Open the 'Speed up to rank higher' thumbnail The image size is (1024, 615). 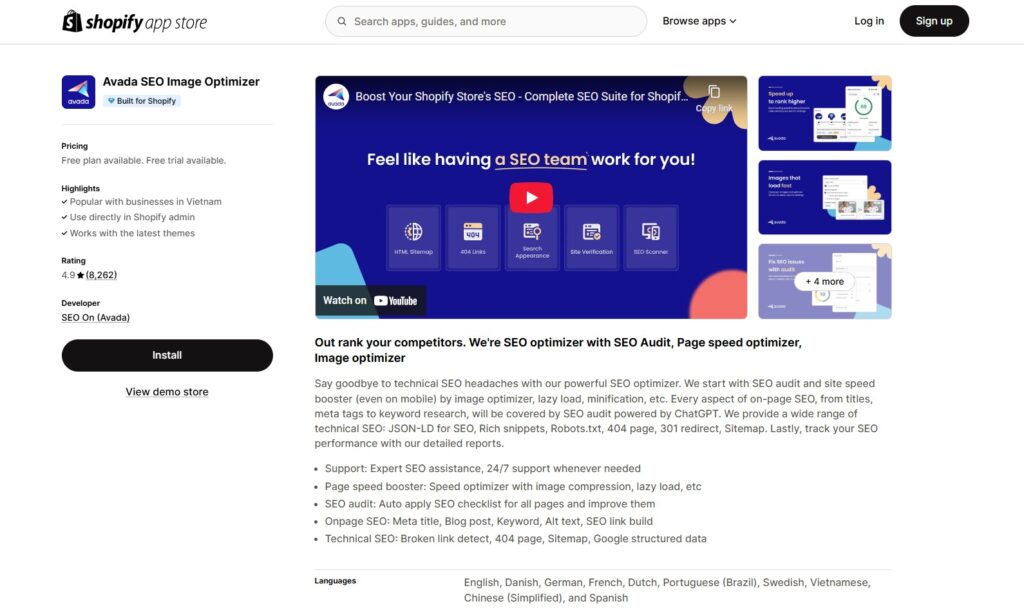point(825,113)
